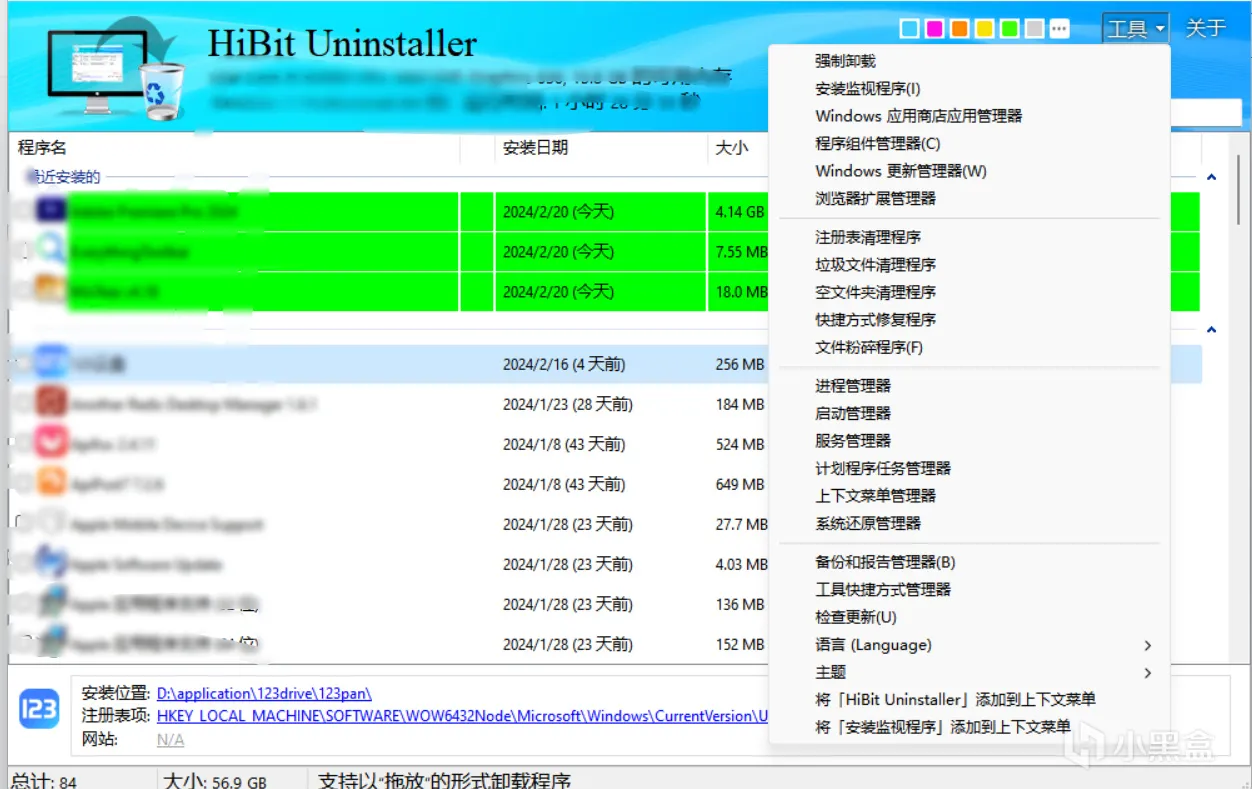The image size is (1252, 789).
Task: Open 系统还原管理器
Action: (x=868, y=523)
